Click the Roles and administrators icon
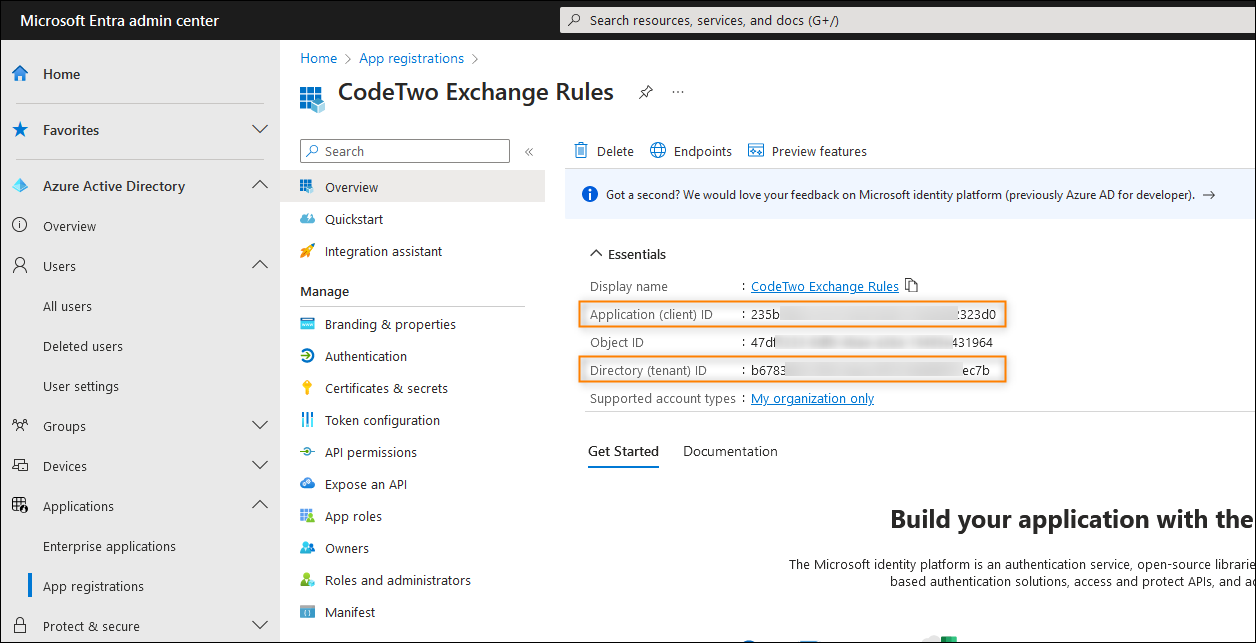The width and height of the screenshot is (1256, 643). tap(307, 580)
